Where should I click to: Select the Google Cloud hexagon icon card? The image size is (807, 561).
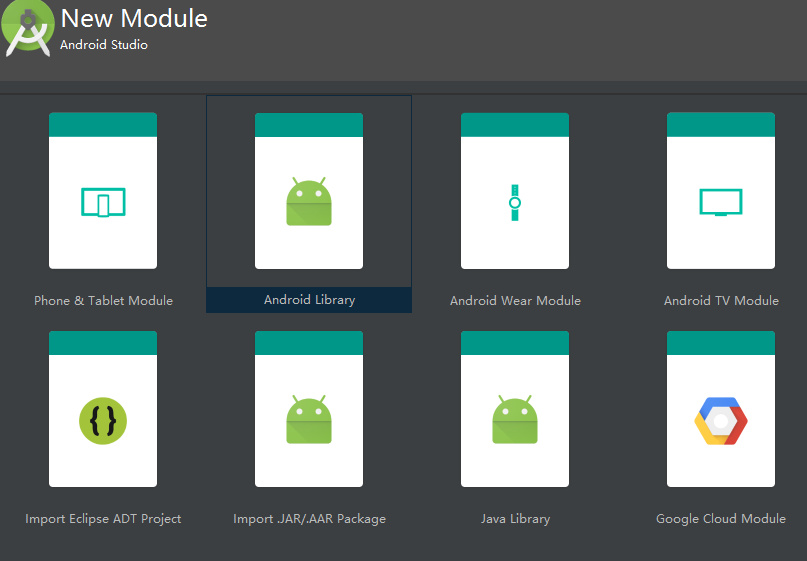click(721, 409)
